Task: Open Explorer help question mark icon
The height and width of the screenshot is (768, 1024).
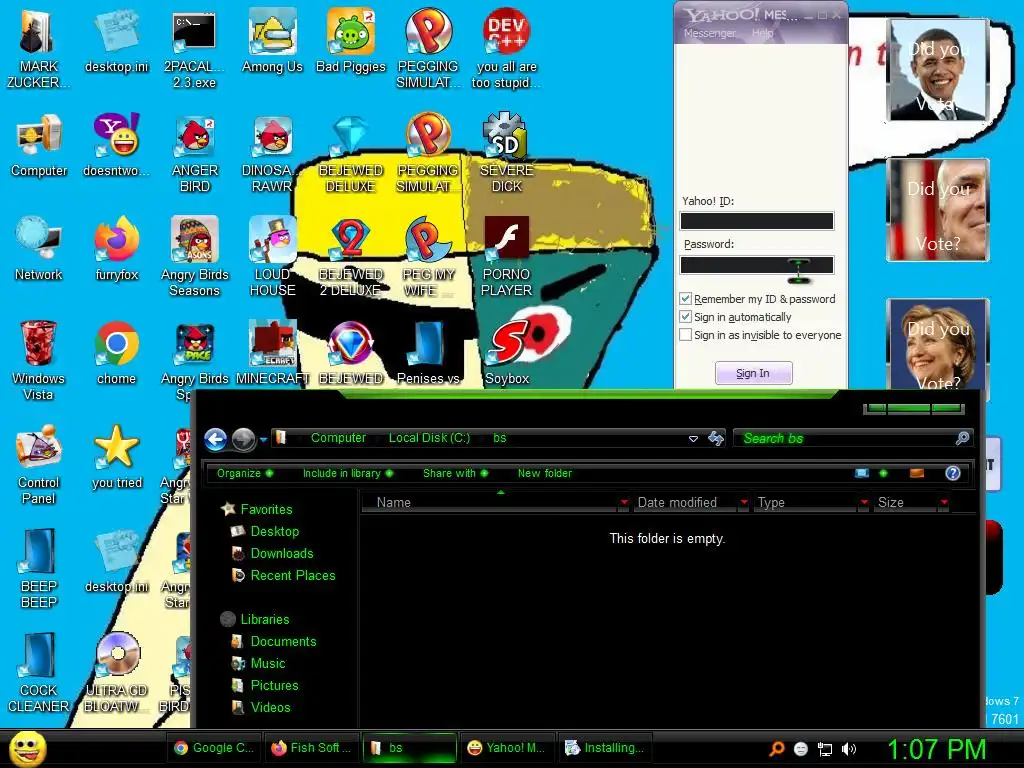Action: (953, 473)
